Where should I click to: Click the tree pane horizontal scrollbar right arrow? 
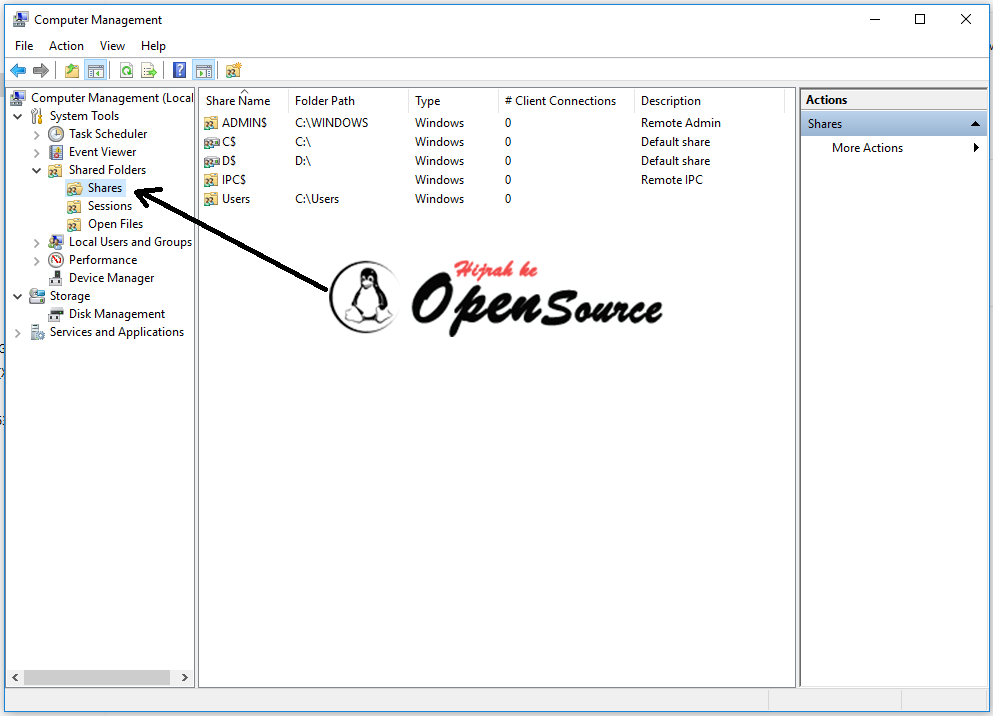tap(184, 677)
